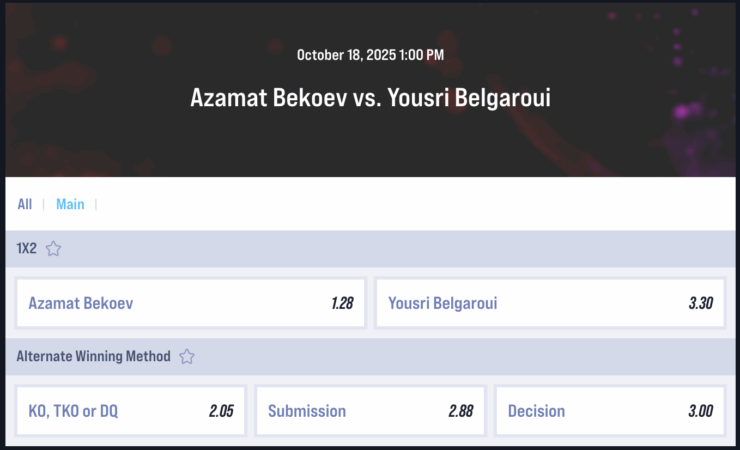Tap the 2.88 Submission odds

click(x=460, y=411)
